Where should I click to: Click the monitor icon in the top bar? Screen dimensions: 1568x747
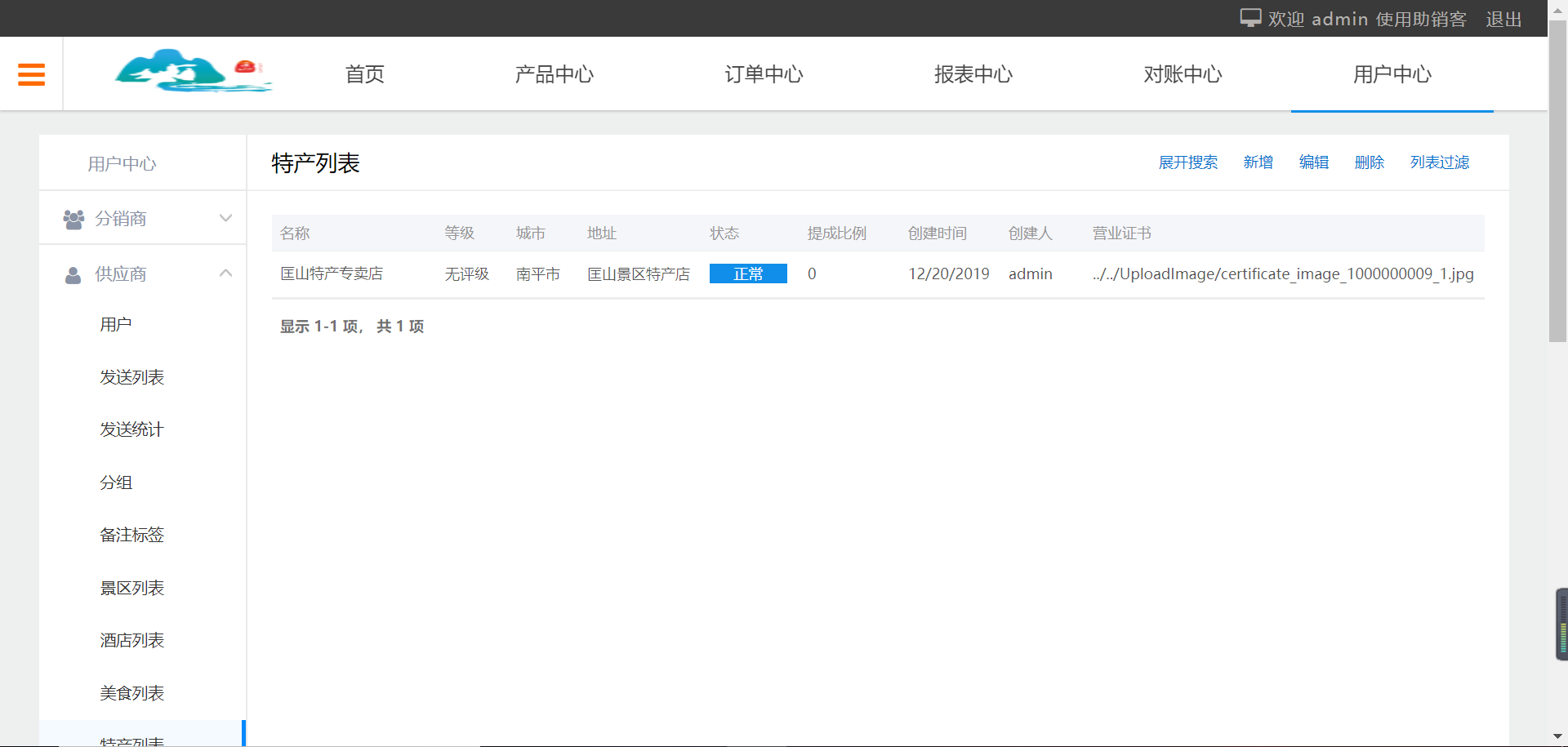pyautogui.click(x=1250, y=17)
